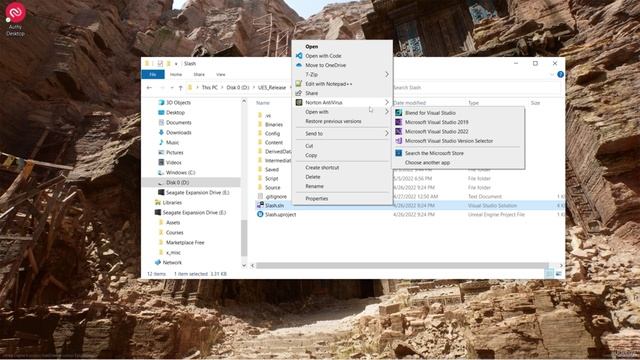Open the View ribbon tab
This screenshot has height=360, width=640.
pyautogui.click(x=221, y=74)
